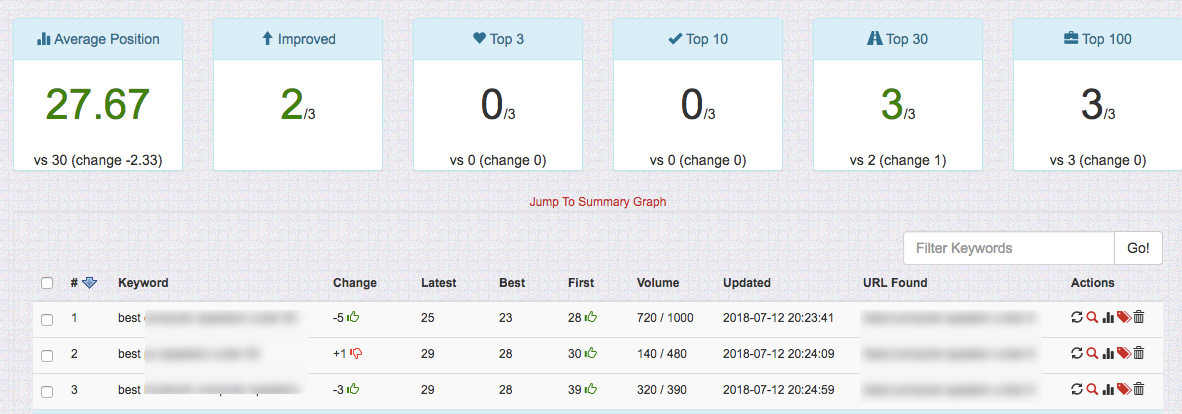Viewport: 1182px width, 414px height.
Task: Click the search magnifier icon for row 2
Action: click(x=1092, y=353)
